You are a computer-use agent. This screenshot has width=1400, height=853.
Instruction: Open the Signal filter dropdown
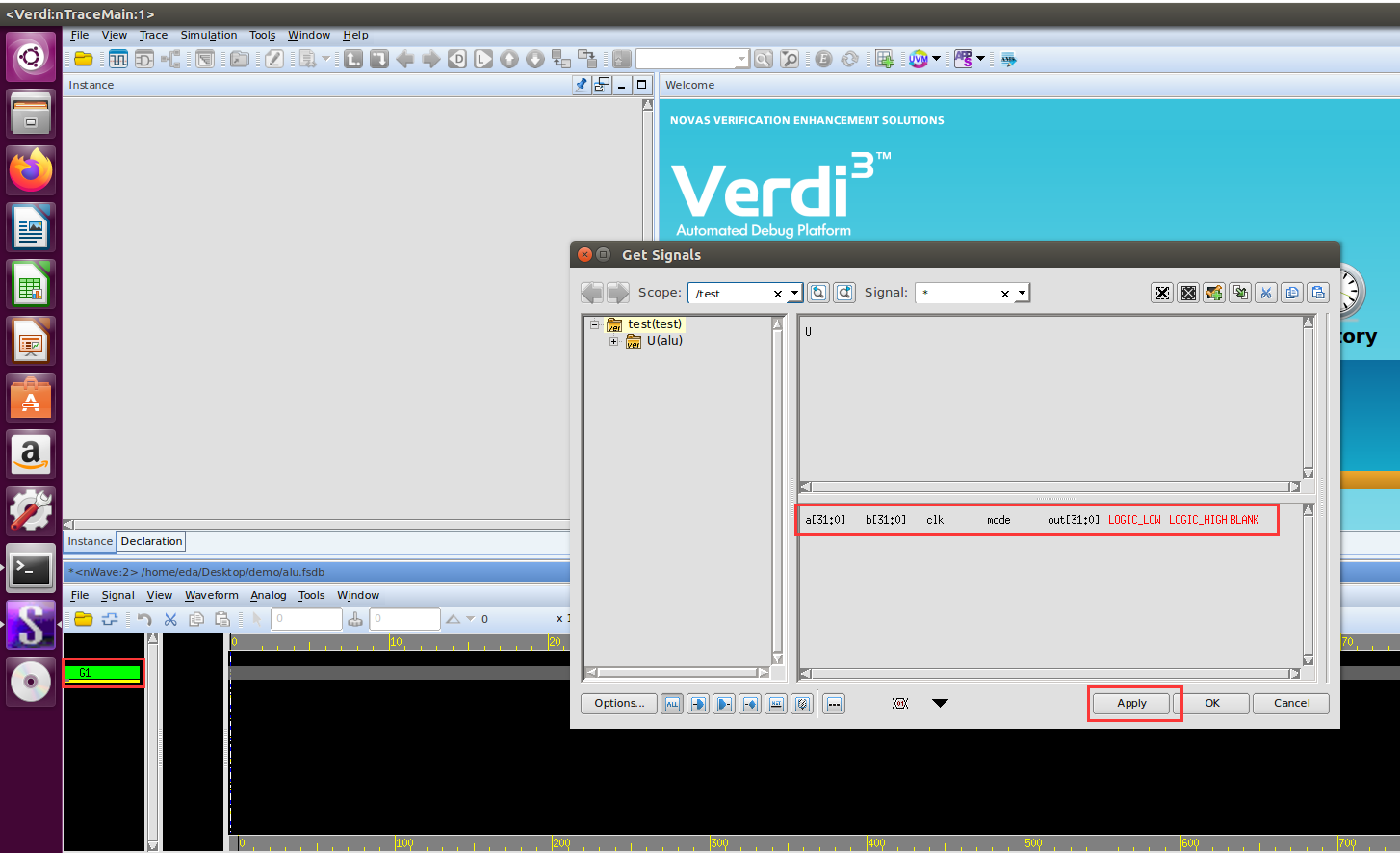(x=1023, y=292)
